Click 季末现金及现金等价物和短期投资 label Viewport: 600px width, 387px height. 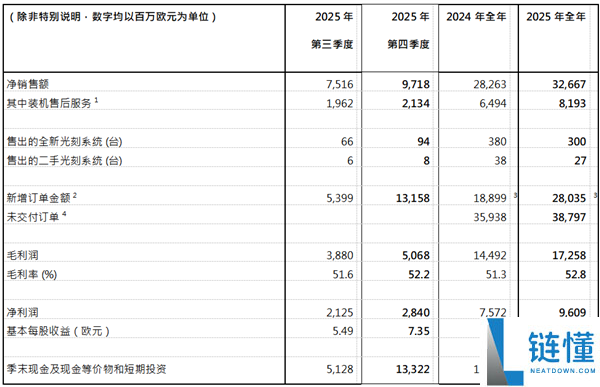[86, 369]
